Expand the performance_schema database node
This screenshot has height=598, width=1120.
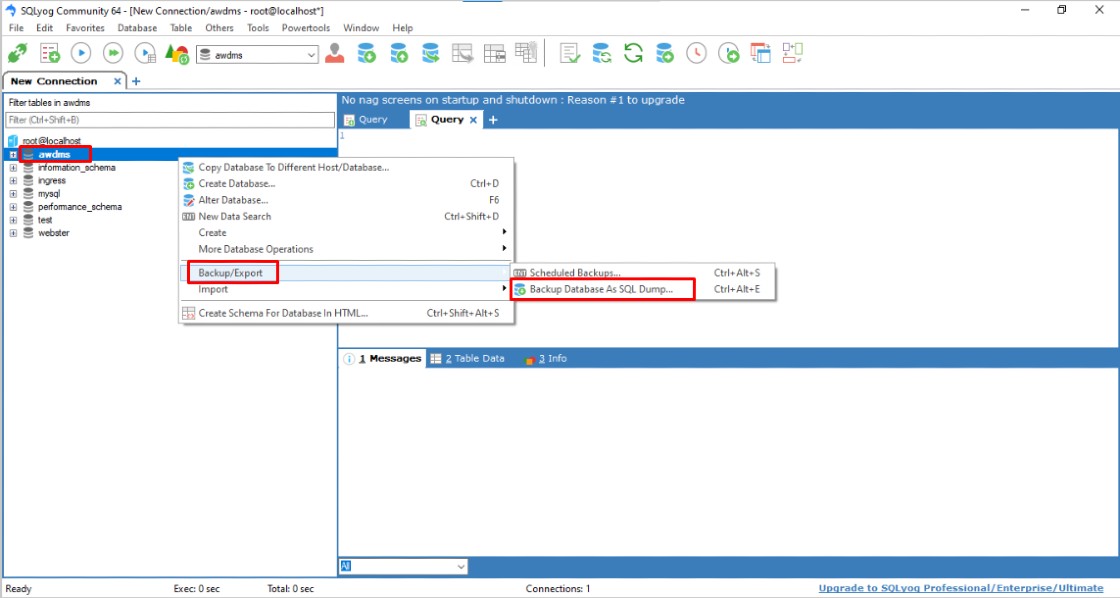click(x=13, y=207)
